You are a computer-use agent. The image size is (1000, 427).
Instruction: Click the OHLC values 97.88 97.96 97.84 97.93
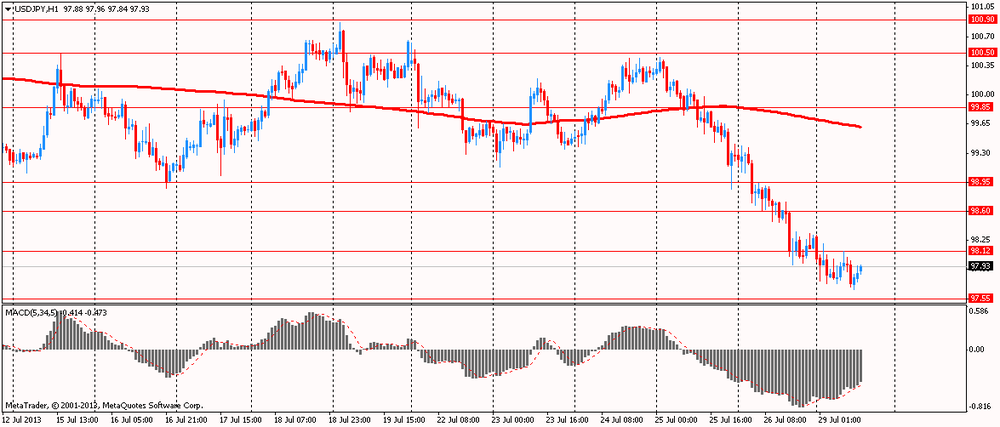(x=107, y=10)
